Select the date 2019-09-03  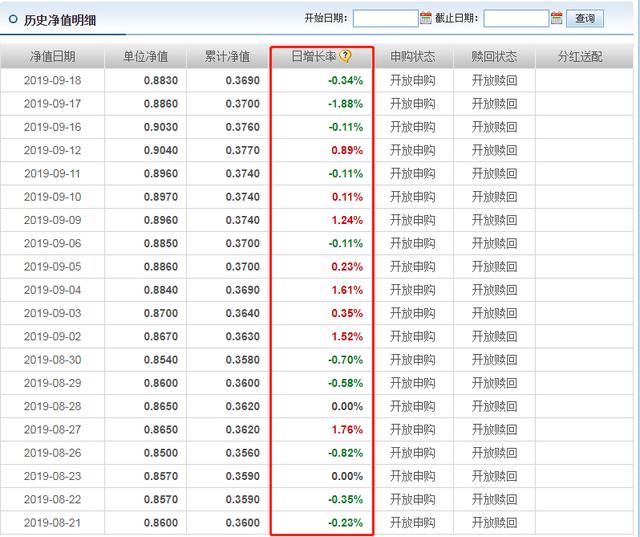tap(53, 313)
